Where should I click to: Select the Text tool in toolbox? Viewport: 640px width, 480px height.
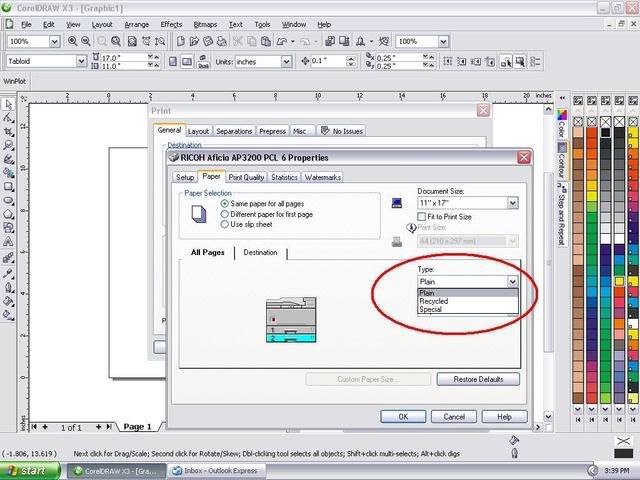[8, 242]
